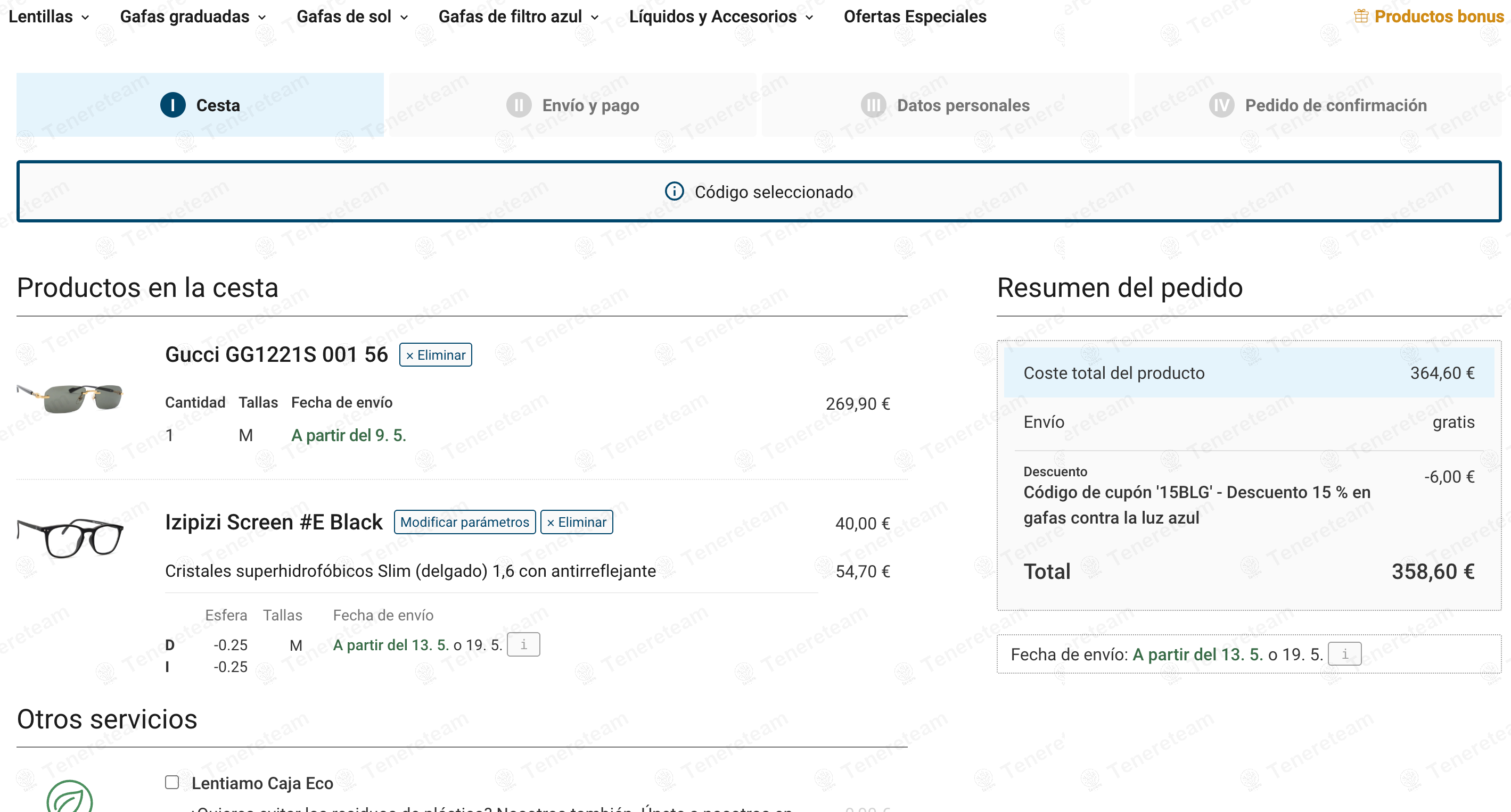
Task: Click the Envío 'gratis' value
Action: 1453,422
